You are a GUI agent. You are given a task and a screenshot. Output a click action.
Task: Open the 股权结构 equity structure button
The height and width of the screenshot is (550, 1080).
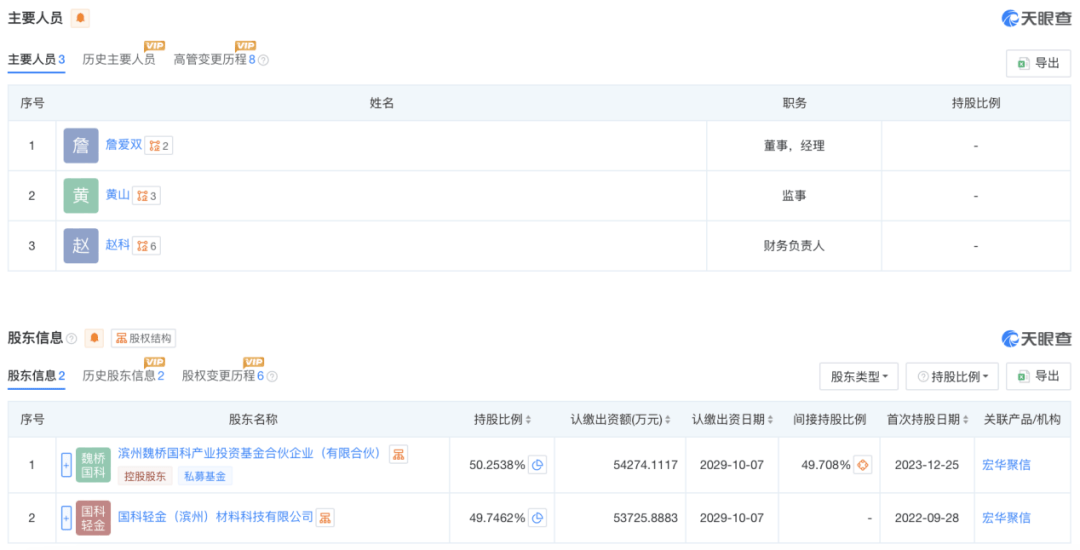click(143, 338)
